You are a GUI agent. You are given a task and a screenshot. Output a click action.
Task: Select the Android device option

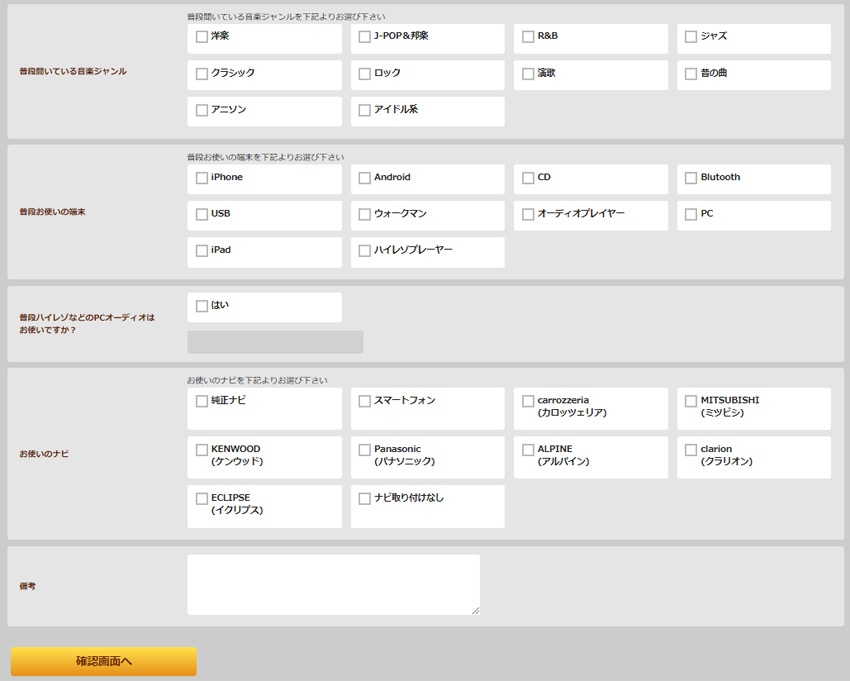(x=365, y=178)
